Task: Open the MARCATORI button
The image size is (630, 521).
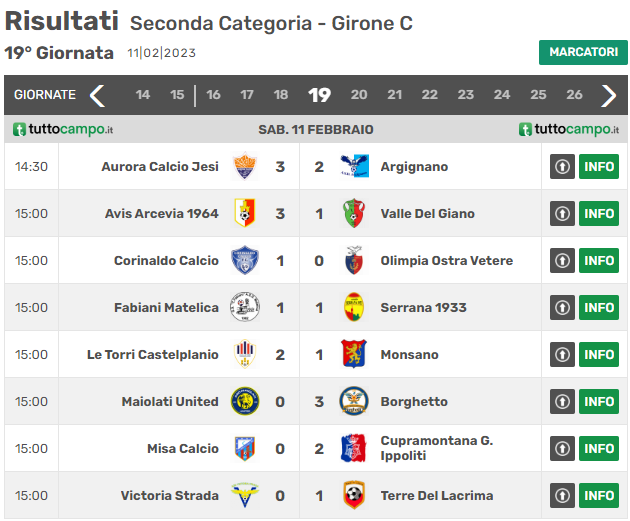Action: [x=583, y=52]
